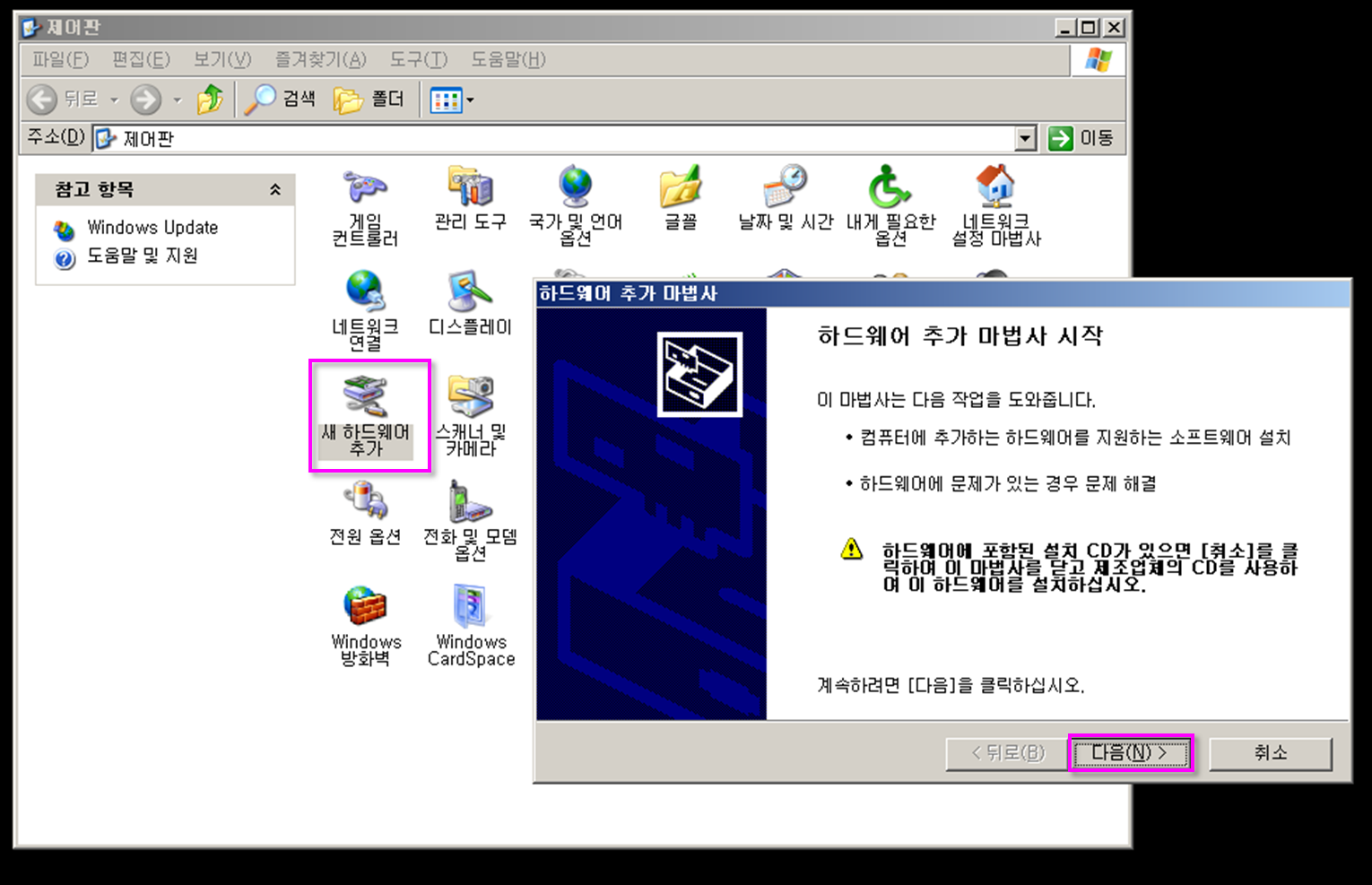1372x885 pixels.
Task: Open the 네트워크 연결 icon
Action: [365, 311]
